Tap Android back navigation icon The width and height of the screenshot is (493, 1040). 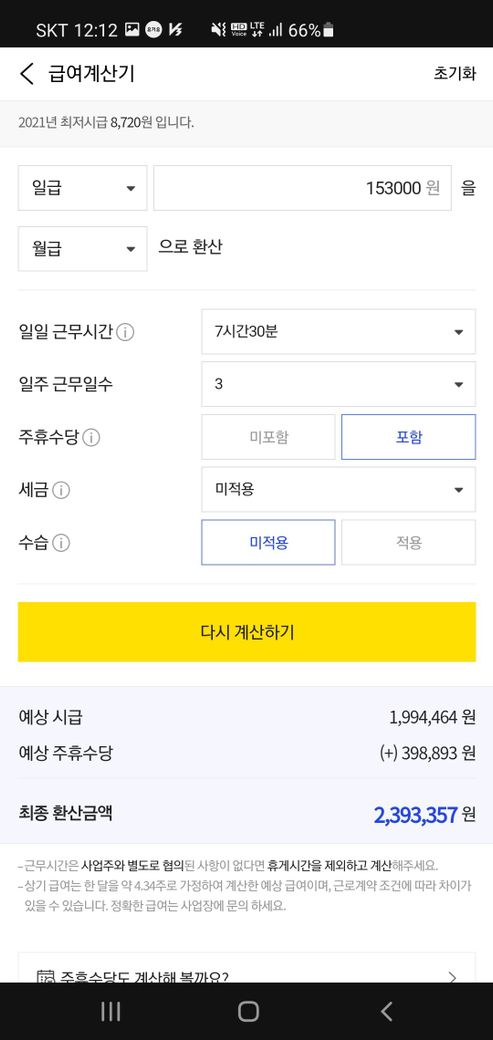[x=386, y=1011]
